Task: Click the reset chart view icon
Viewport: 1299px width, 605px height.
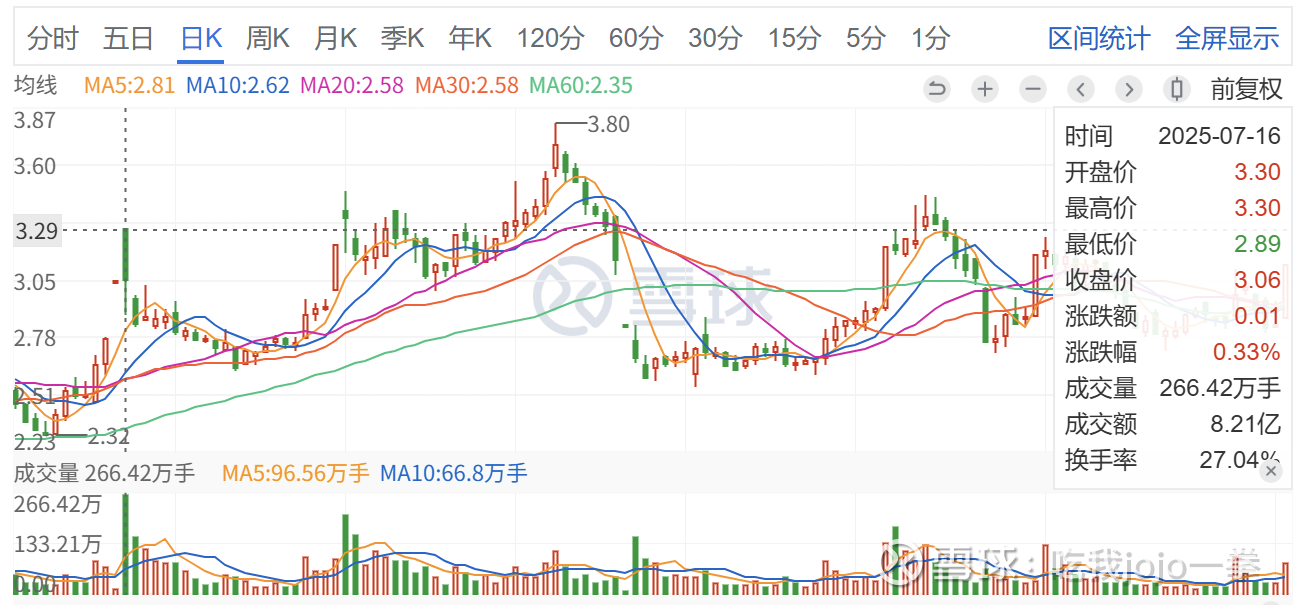Action: click(937, 89)
